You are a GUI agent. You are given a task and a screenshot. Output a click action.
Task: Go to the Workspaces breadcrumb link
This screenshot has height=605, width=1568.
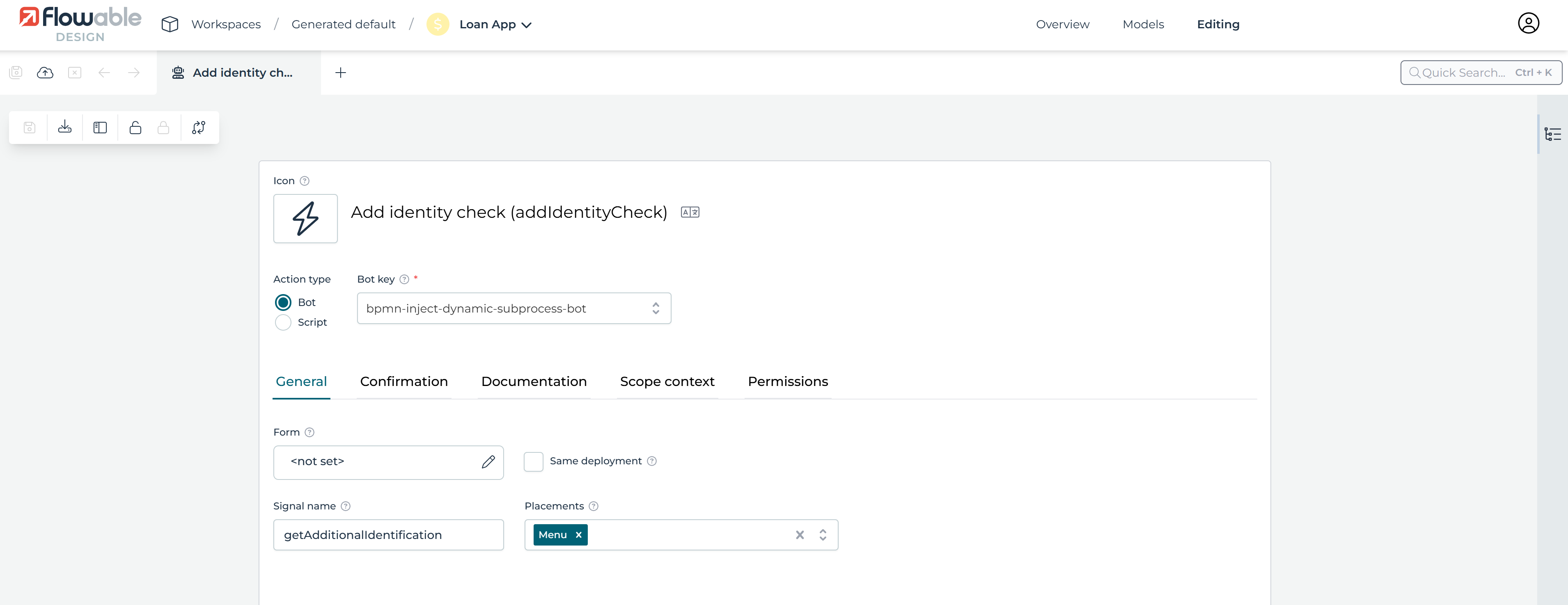pyautogui.click(x=226, y=25)
